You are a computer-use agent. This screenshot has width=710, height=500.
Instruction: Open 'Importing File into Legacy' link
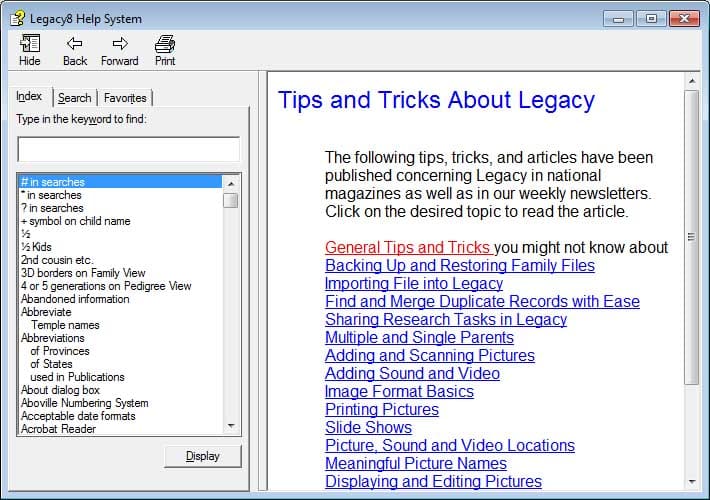pos(414,284)
